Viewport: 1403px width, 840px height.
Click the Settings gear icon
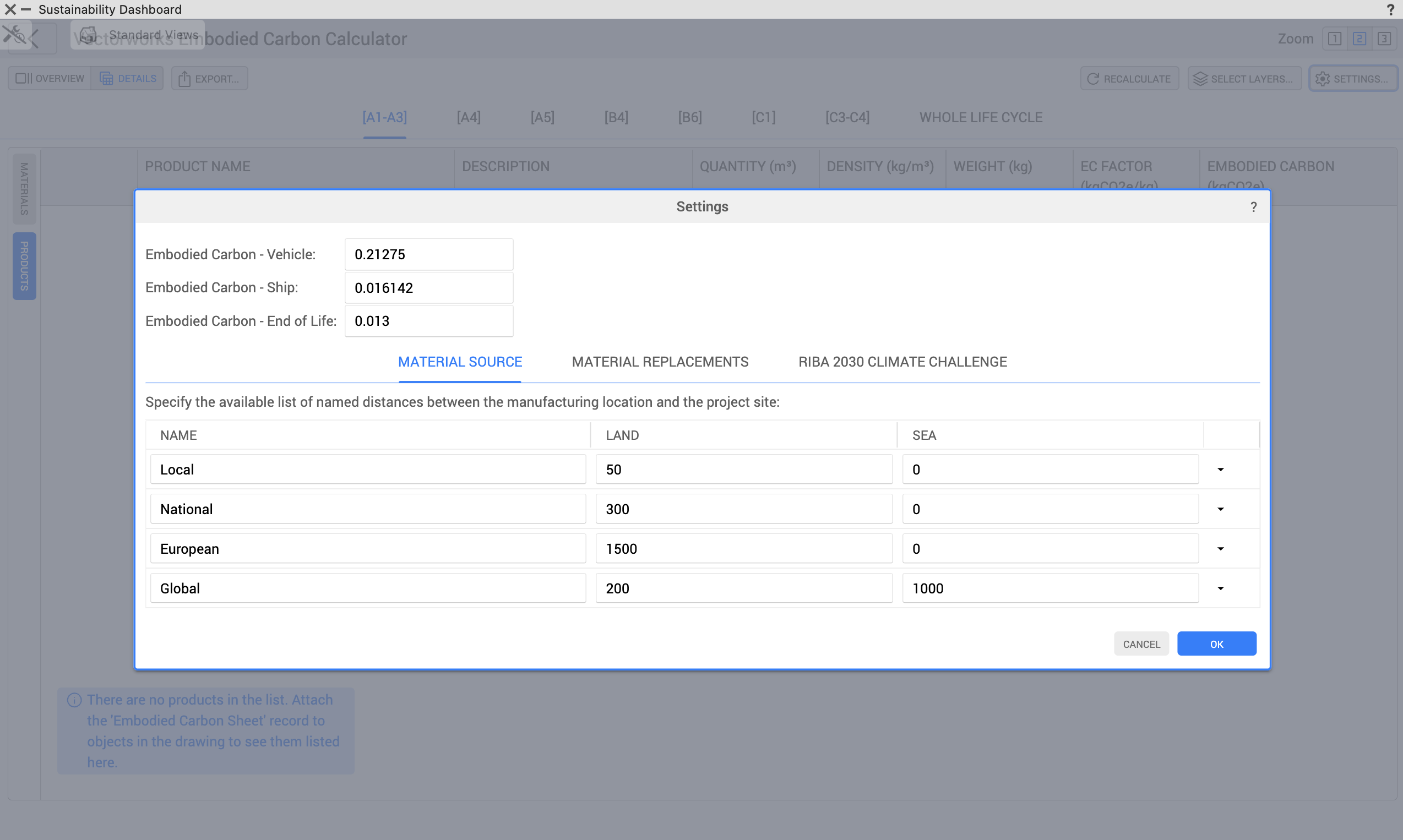pyautogui.click(x=1322, y=79)
